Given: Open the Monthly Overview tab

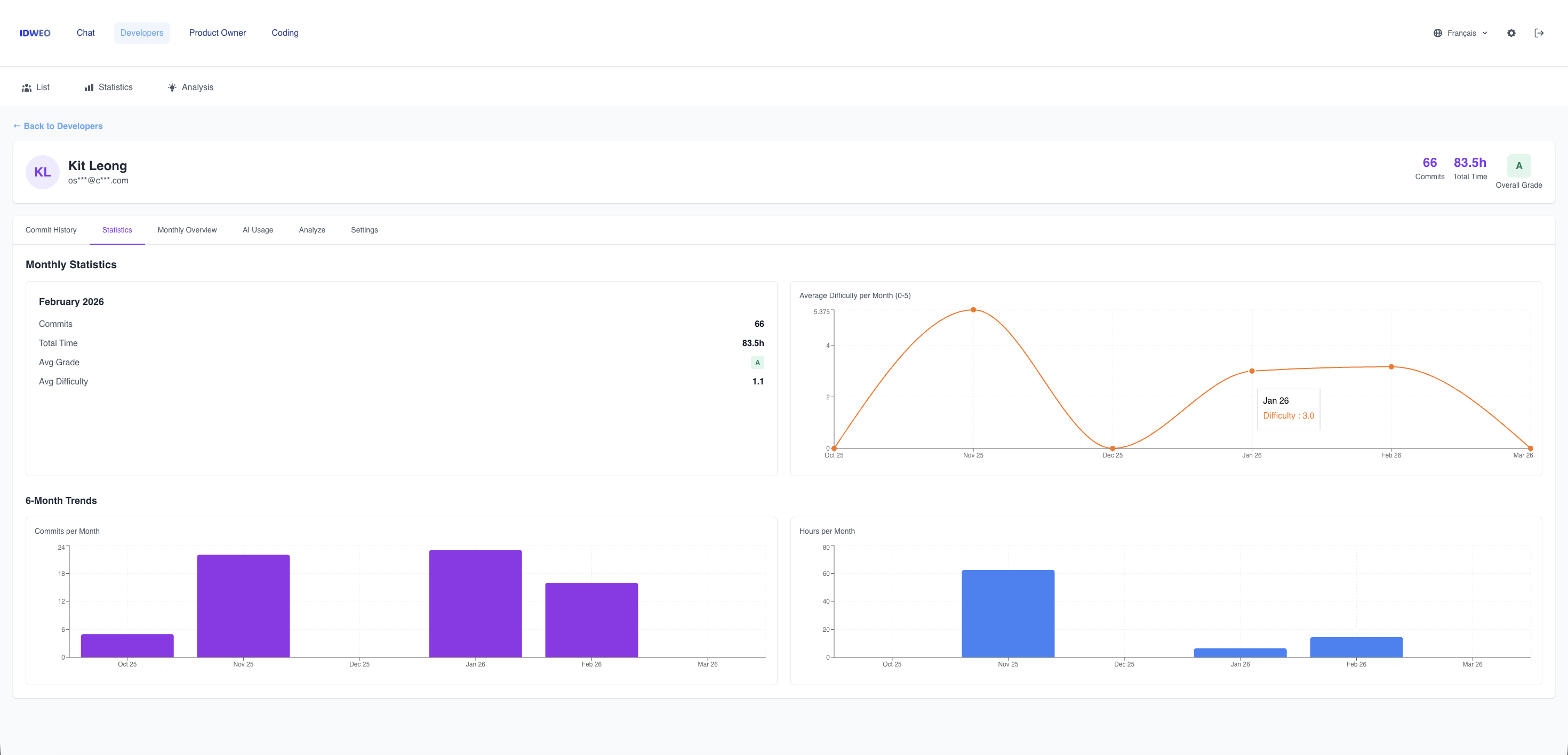Looking at the screenshot, I should (x=187, y=230).
